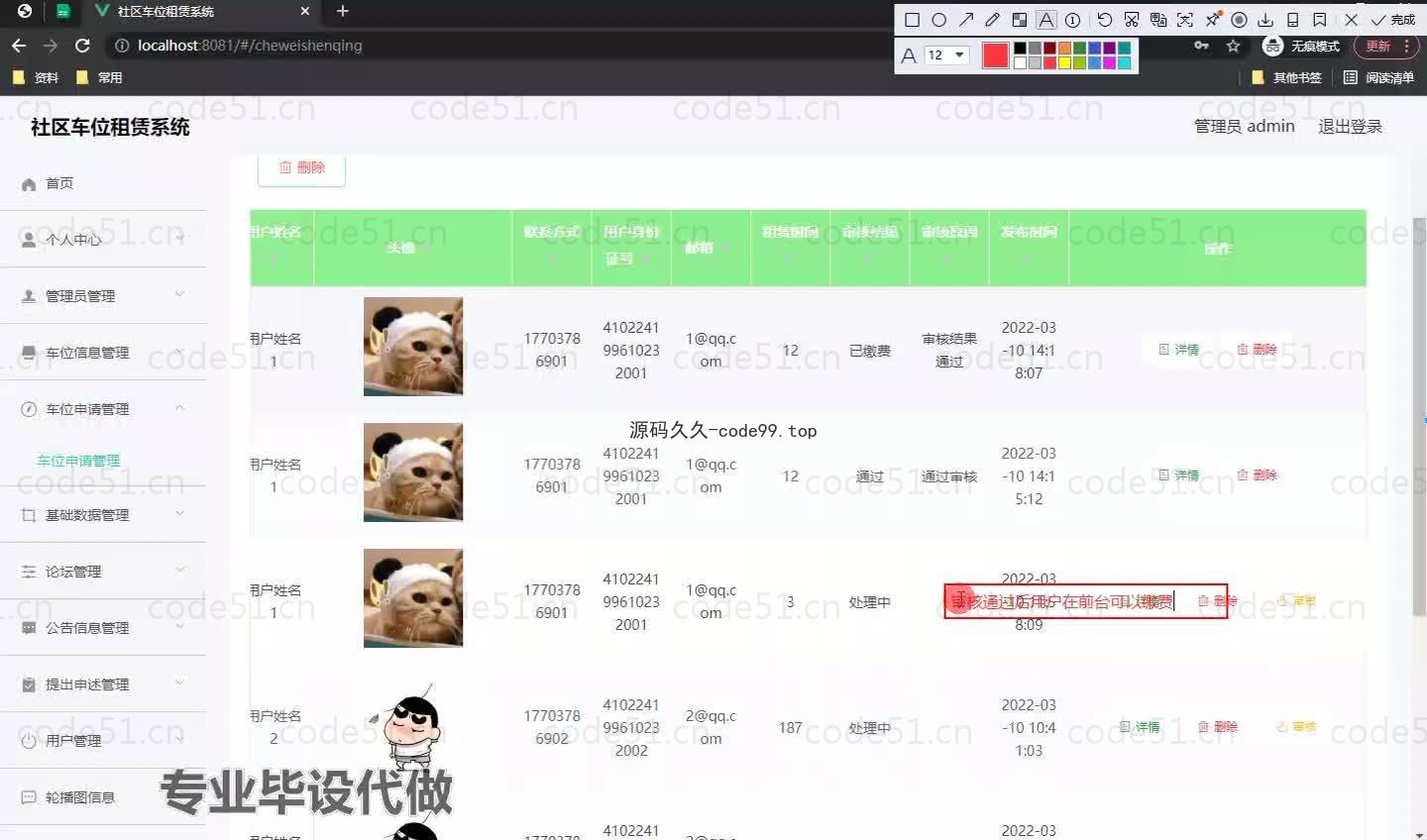Viewport: 1427px width, 840px height.
Task: Collapse the 车位申请管理 sidebar menu
Action: 103,408
